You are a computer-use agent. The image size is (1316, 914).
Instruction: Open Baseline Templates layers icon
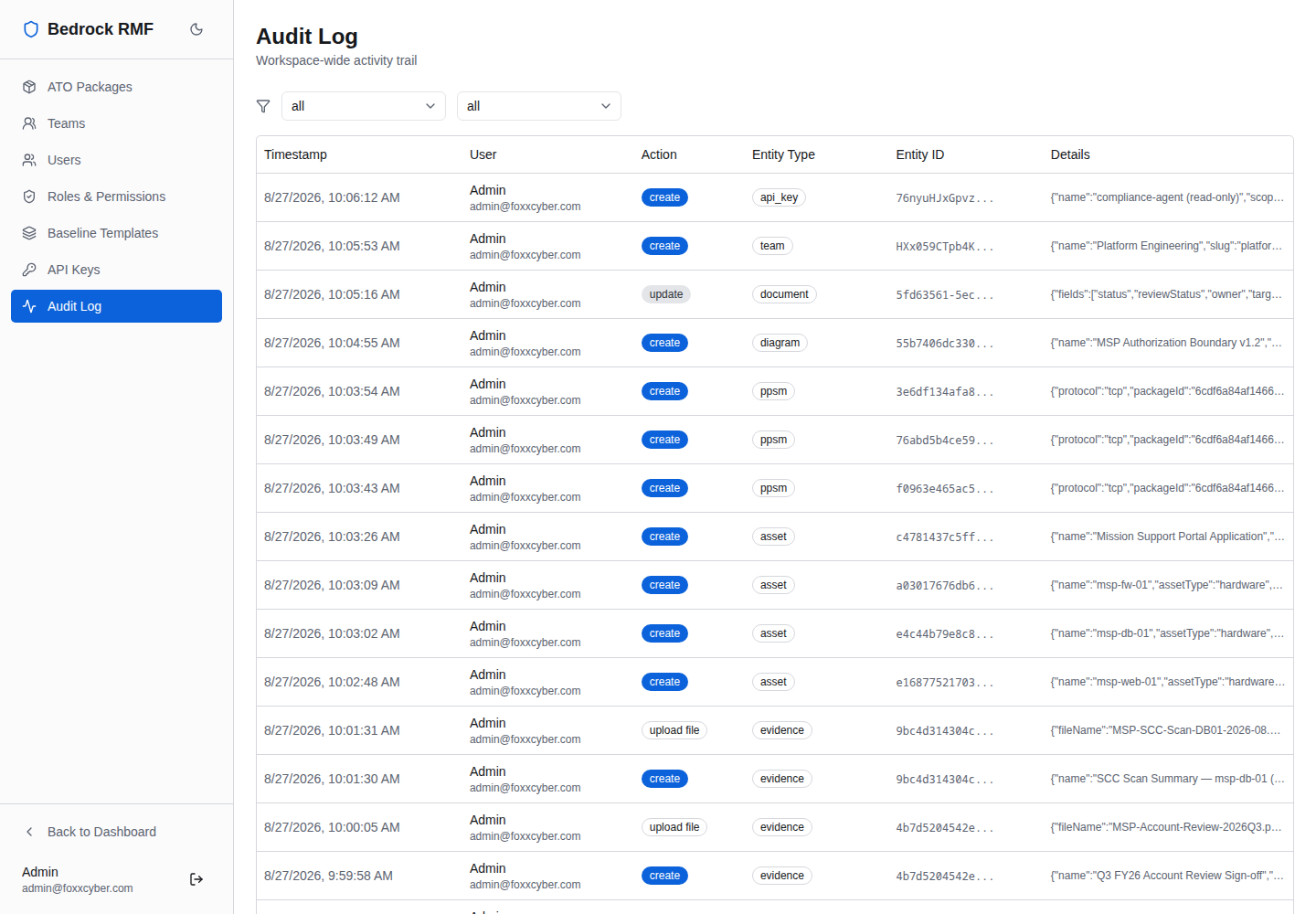coord(29,233)
